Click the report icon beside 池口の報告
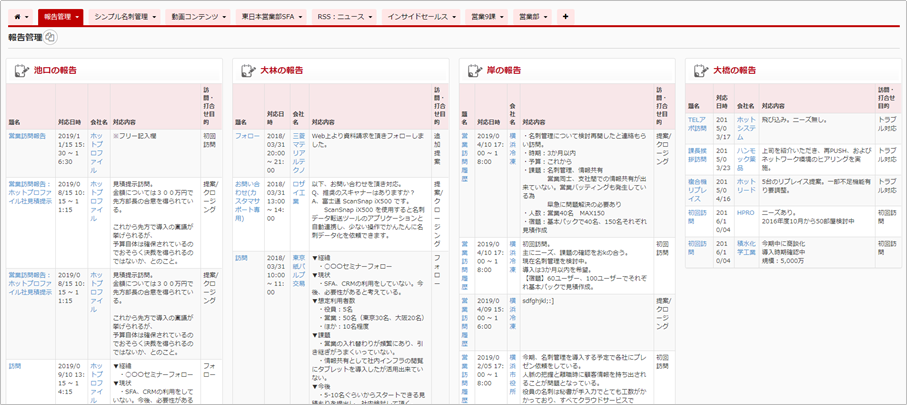907x405 pixels. click(22, 71)
